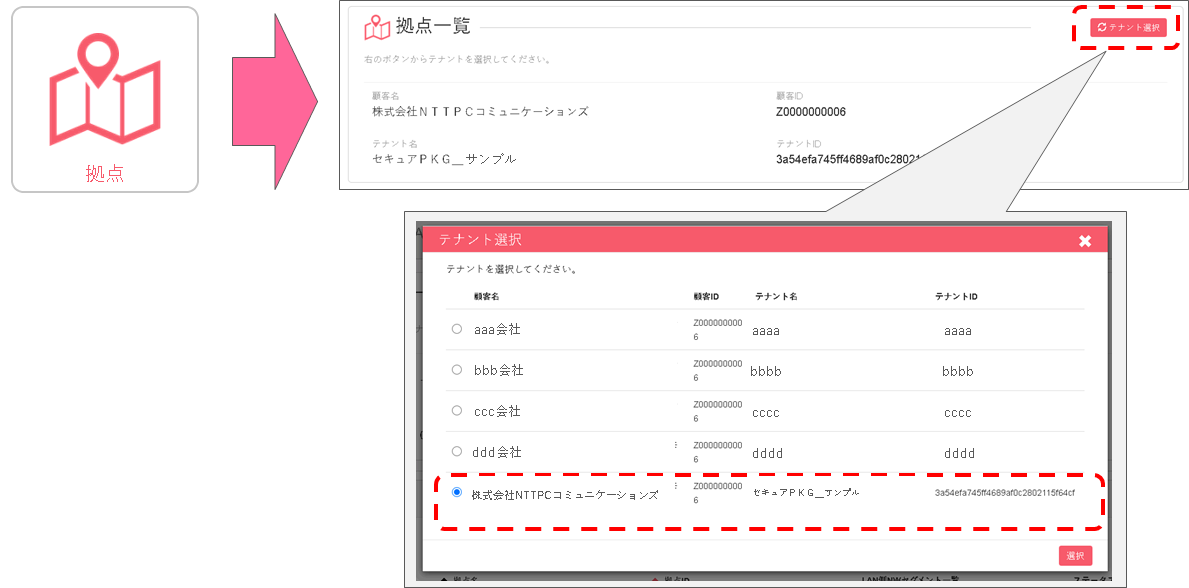Click the vertical dots handle in ddd会社 row
This screenshot has width=1189, height=588.
[x=675, y=445]
